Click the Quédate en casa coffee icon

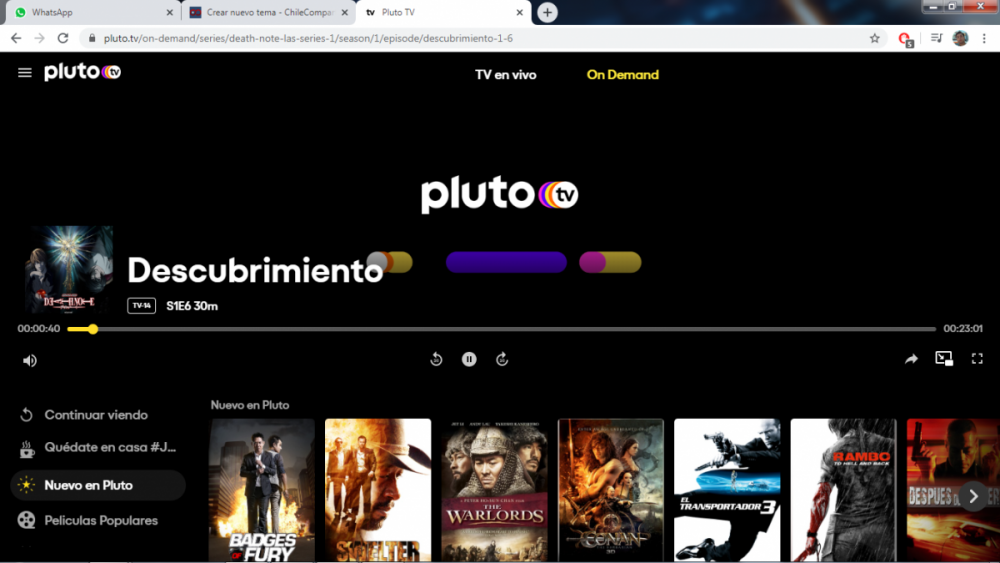coord(26,449)
